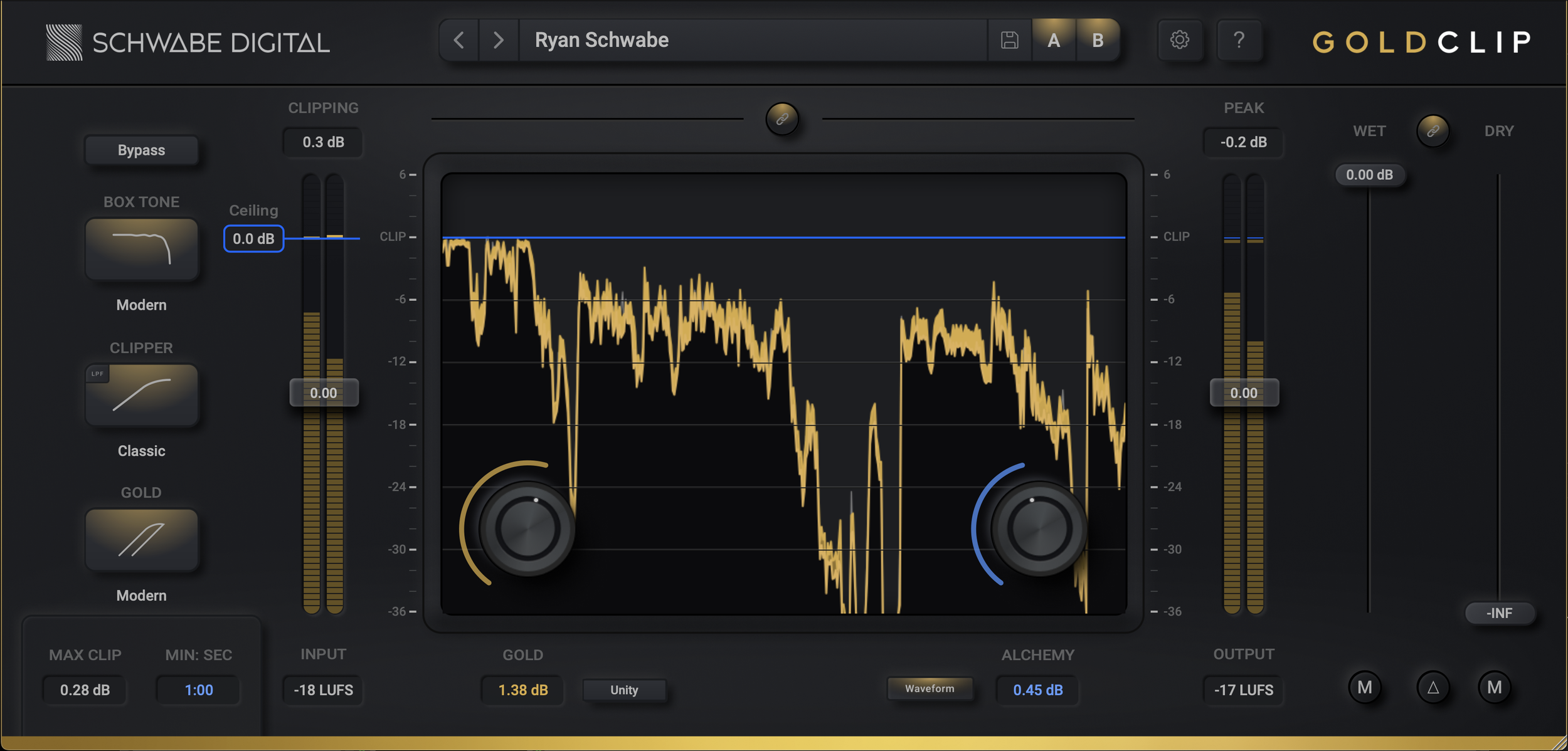Viewport: 1568px width, 751px height.
Task: Click the input gain slider handle
Action: pos(324,393)
